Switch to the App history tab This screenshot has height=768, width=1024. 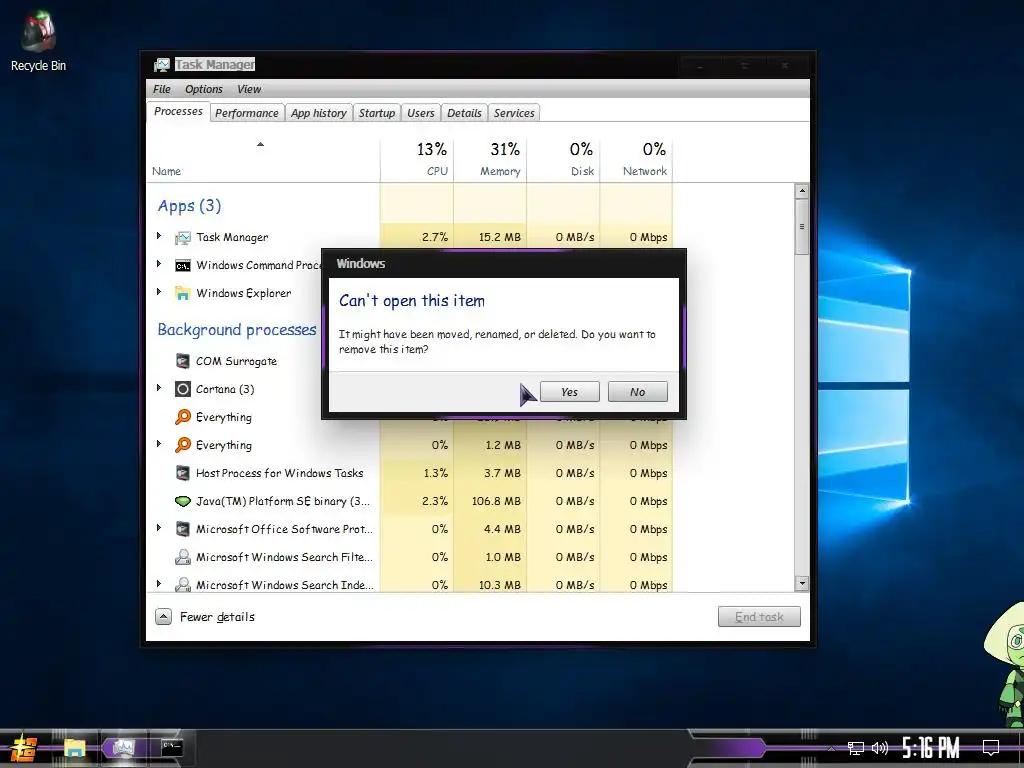point(319,113)
